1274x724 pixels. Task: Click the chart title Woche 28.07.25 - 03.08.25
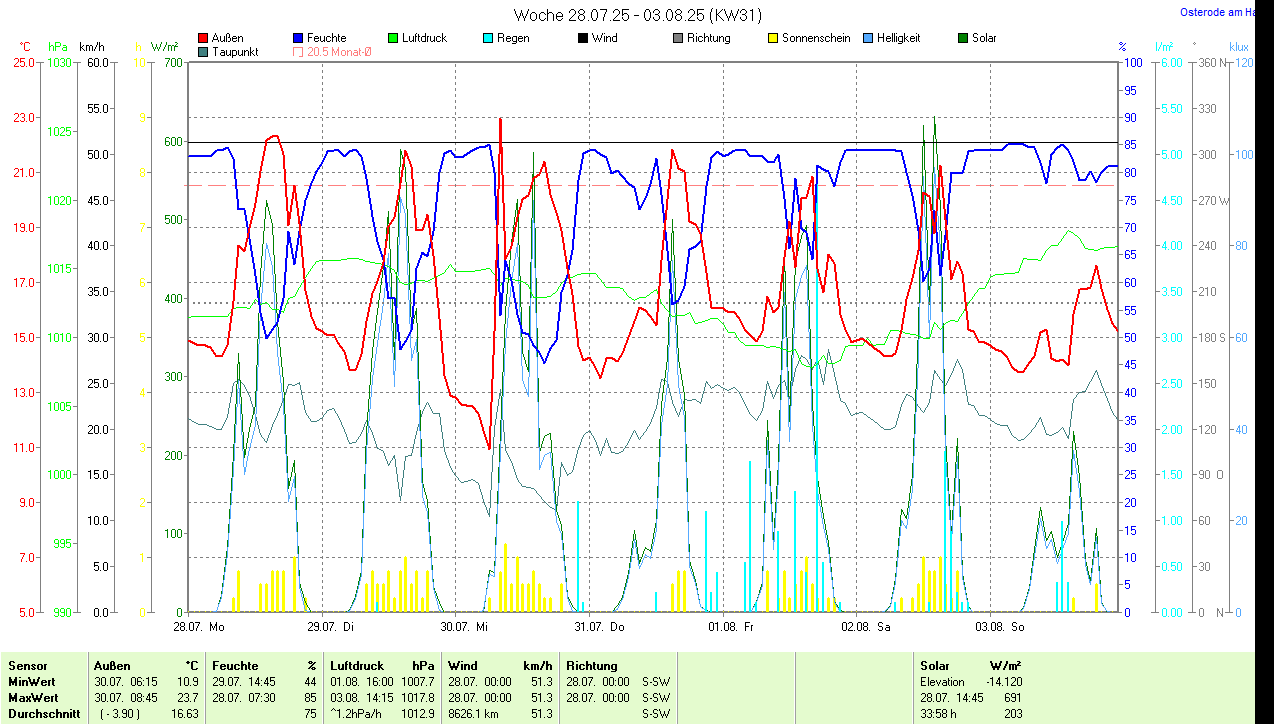pyautogui.click(x=622, y=15)
